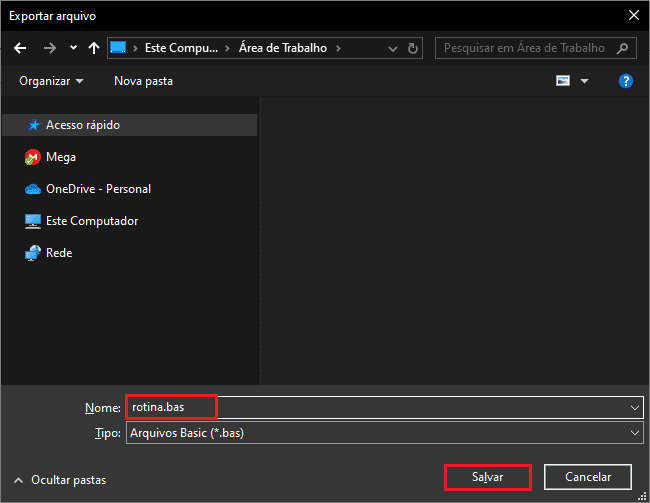
Task: Go forward with the right arrow
Action: click(x=50, y=48)
